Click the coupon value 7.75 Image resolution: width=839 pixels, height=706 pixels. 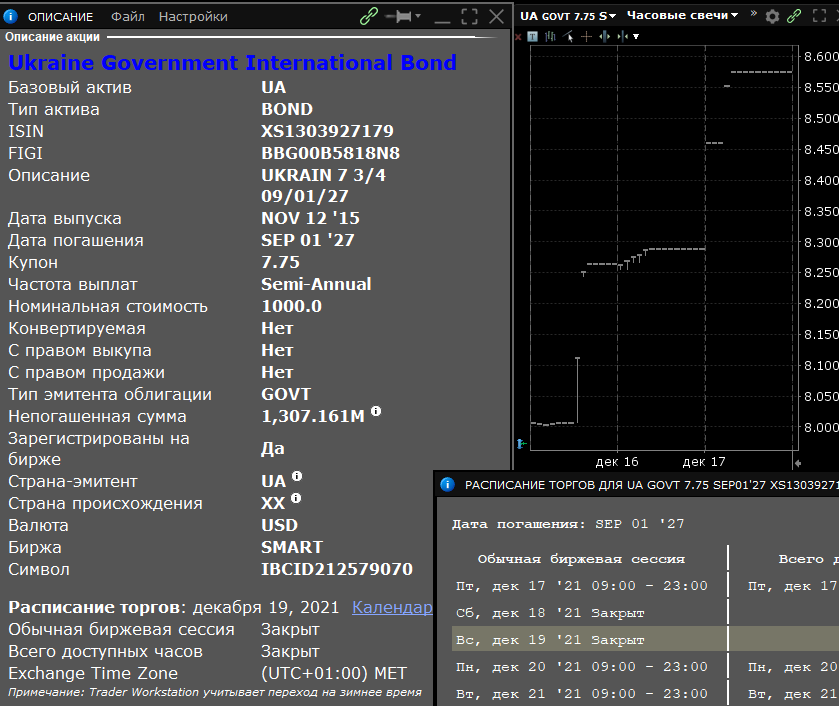tap(280, 262)
